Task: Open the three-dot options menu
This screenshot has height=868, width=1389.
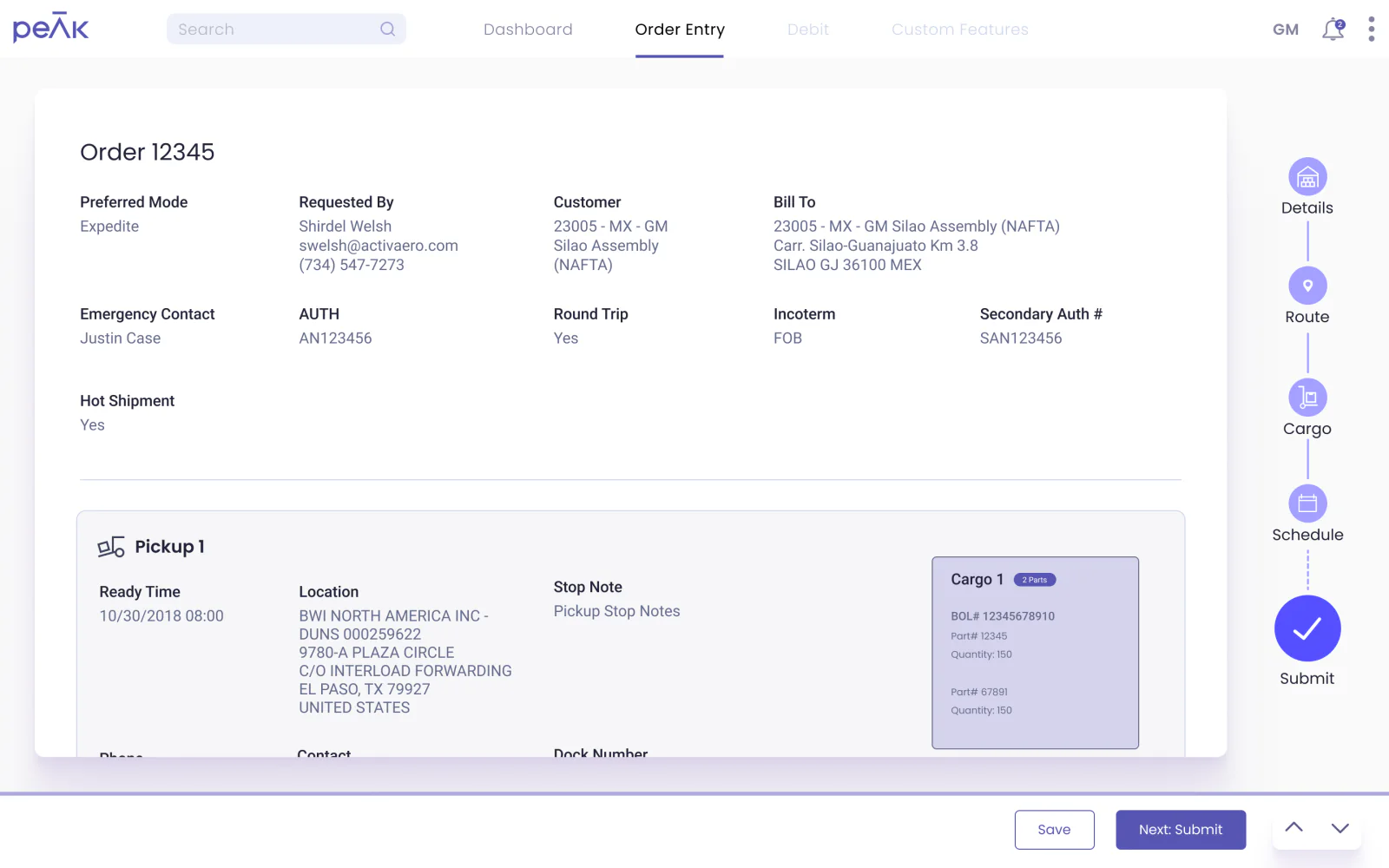Action: click(x=1371, y=29)
